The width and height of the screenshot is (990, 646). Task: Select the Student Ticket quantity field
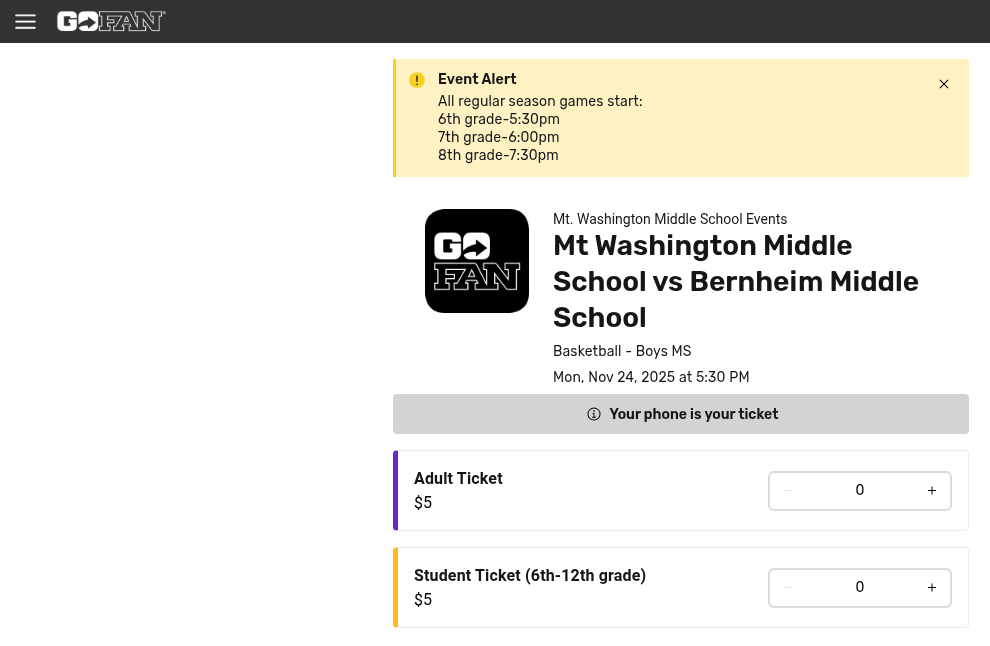[x=860, y=587]
